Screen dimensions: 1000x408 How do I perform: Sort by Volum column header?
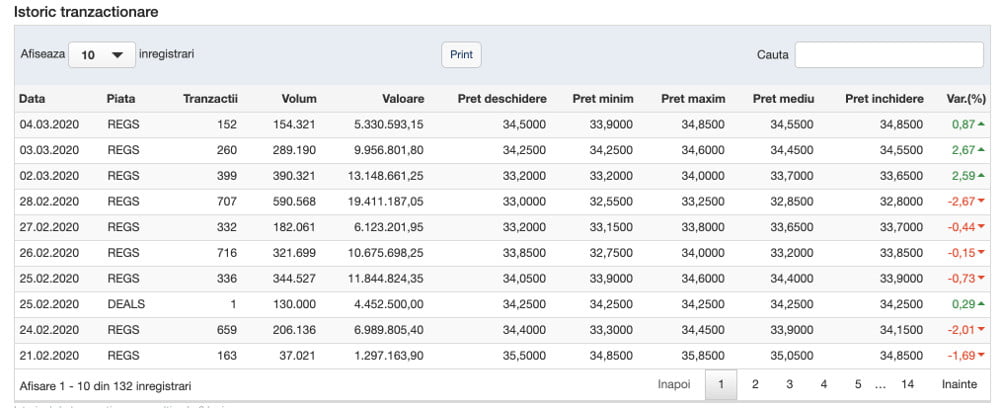click(298, 99)
